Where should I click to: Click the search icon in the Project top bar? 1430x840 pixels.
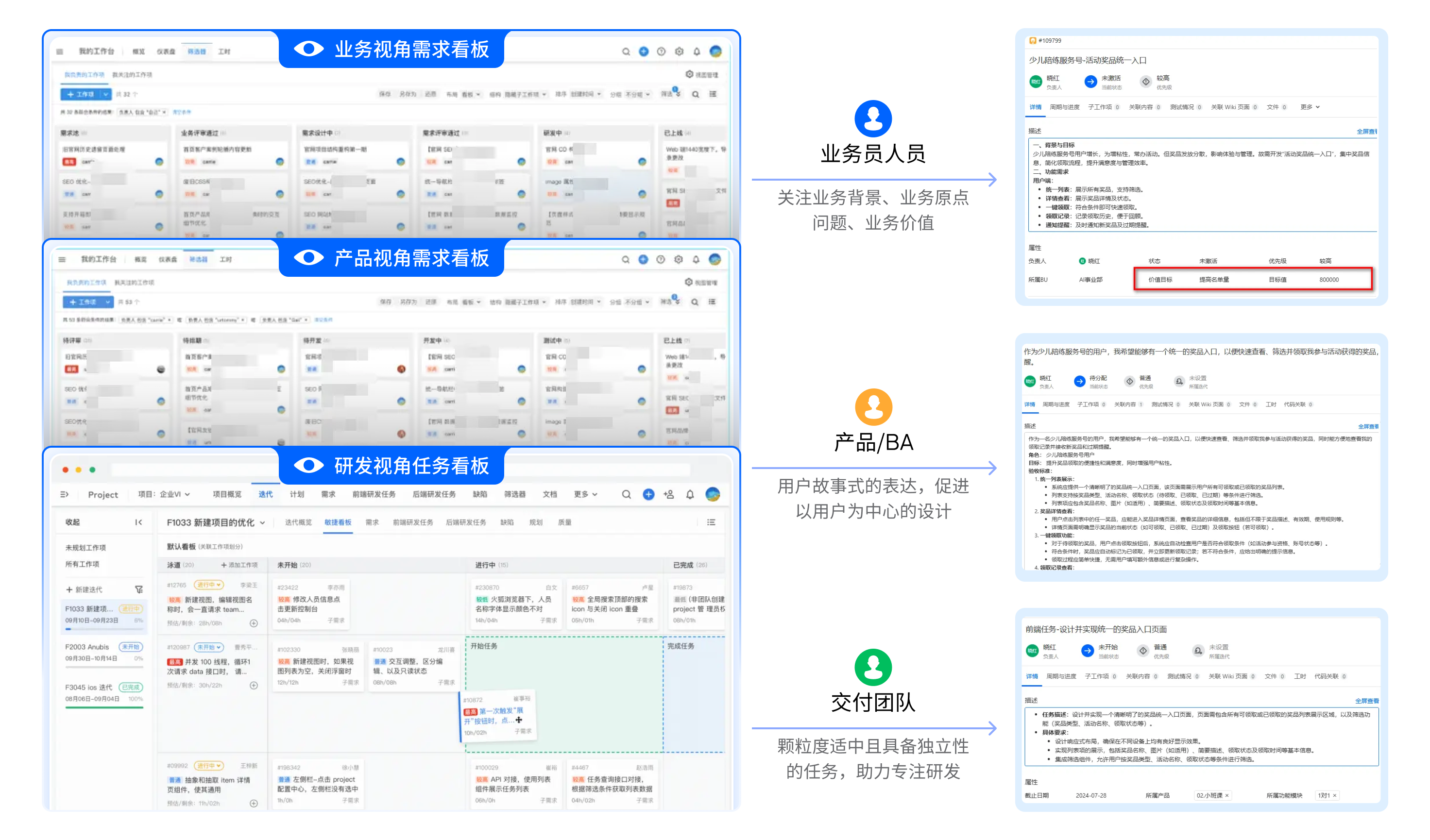coord(626,495)
